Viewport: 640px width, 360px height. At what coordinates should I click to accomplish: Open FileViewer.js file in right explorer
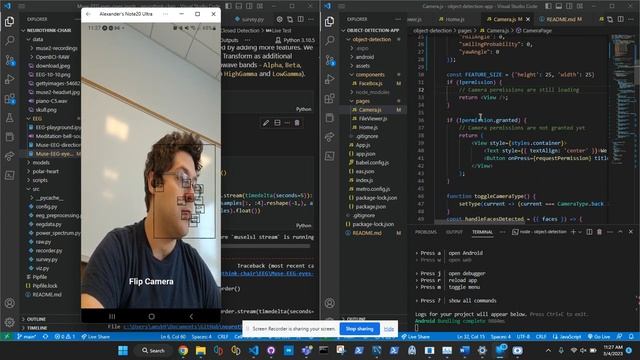click(372, 119)
